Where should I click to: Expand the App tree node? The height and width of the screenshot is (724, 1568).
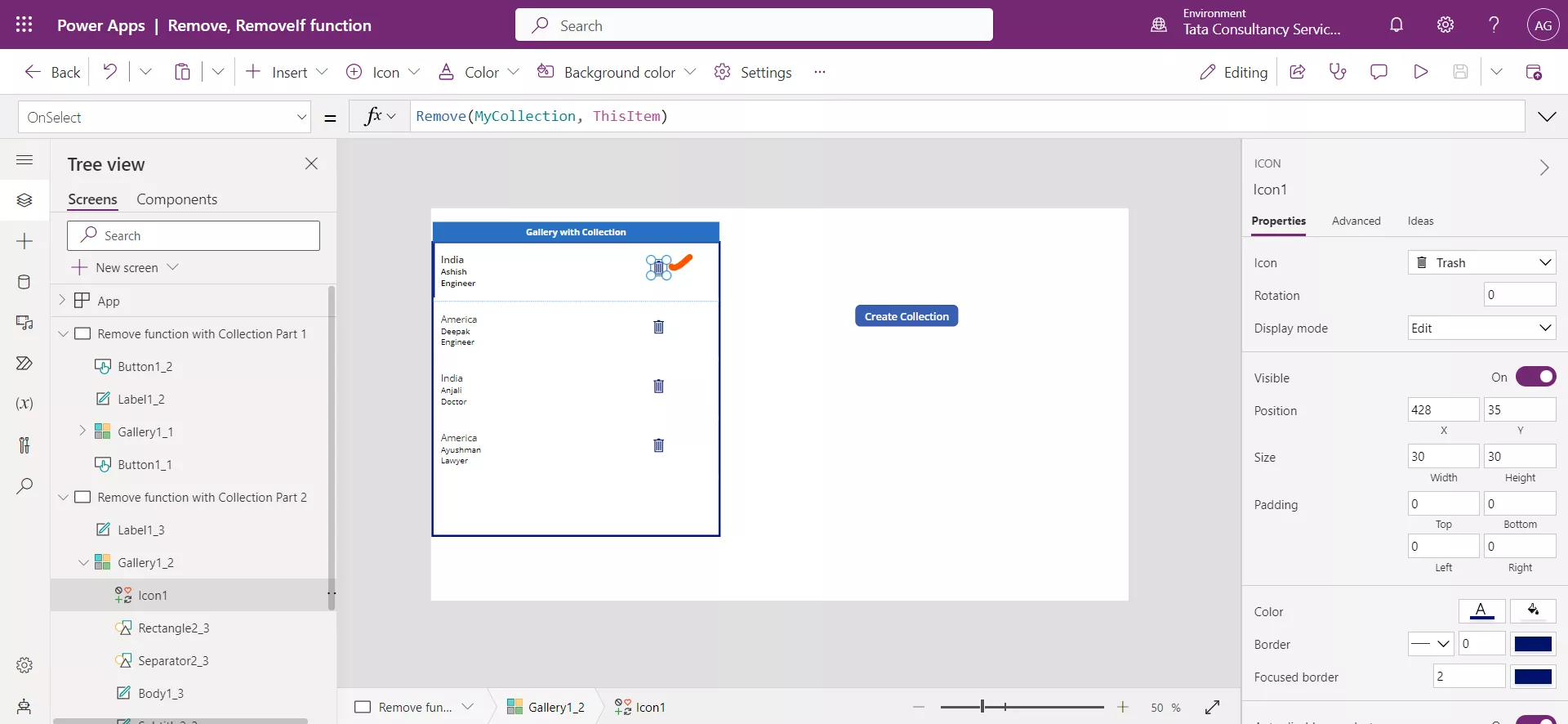click(x=62, y=300)
